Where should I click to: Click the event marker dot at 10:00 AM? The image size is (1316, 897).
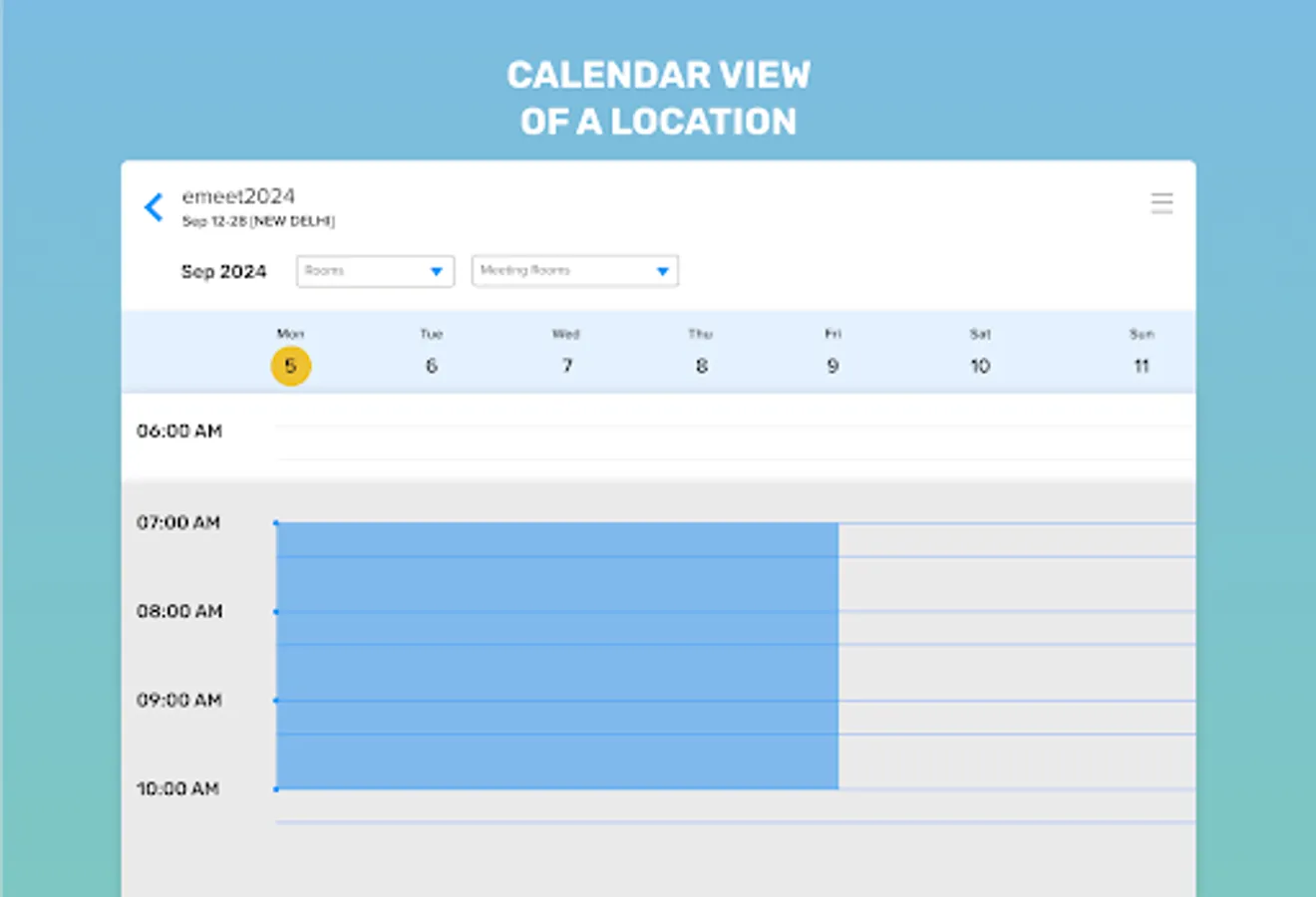(x=276, y=789)
